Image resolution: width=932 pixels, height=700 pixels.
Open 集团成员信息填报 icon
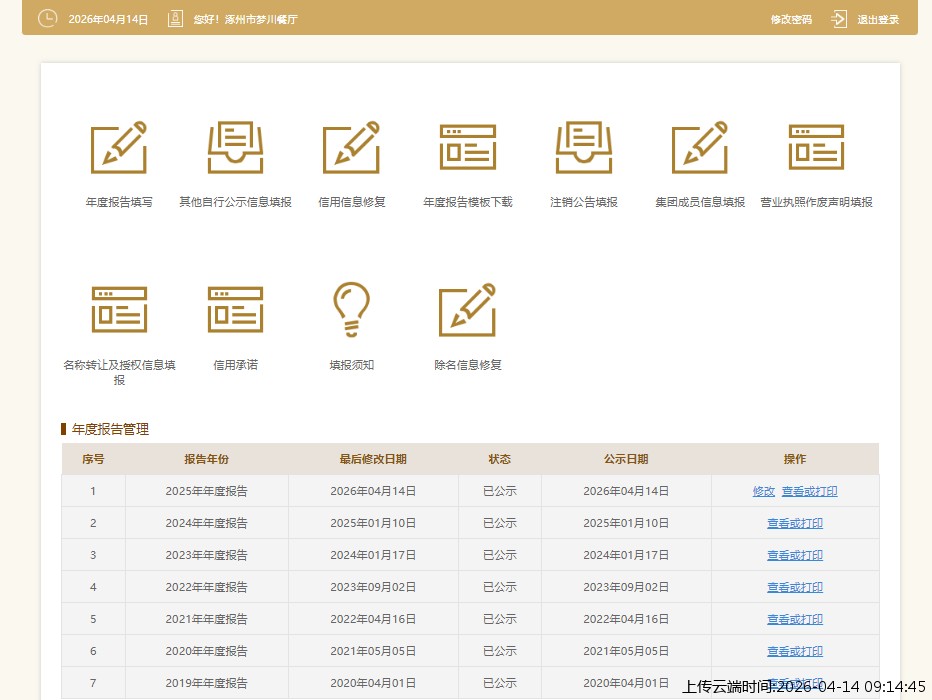(x=700, y=148)
